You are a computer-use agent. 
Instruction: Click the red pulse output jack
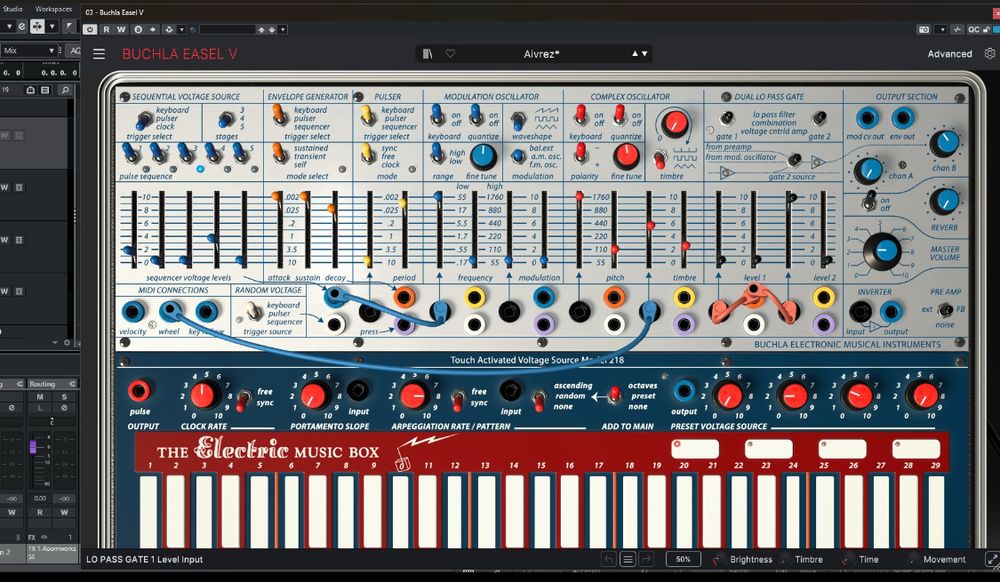139,390
